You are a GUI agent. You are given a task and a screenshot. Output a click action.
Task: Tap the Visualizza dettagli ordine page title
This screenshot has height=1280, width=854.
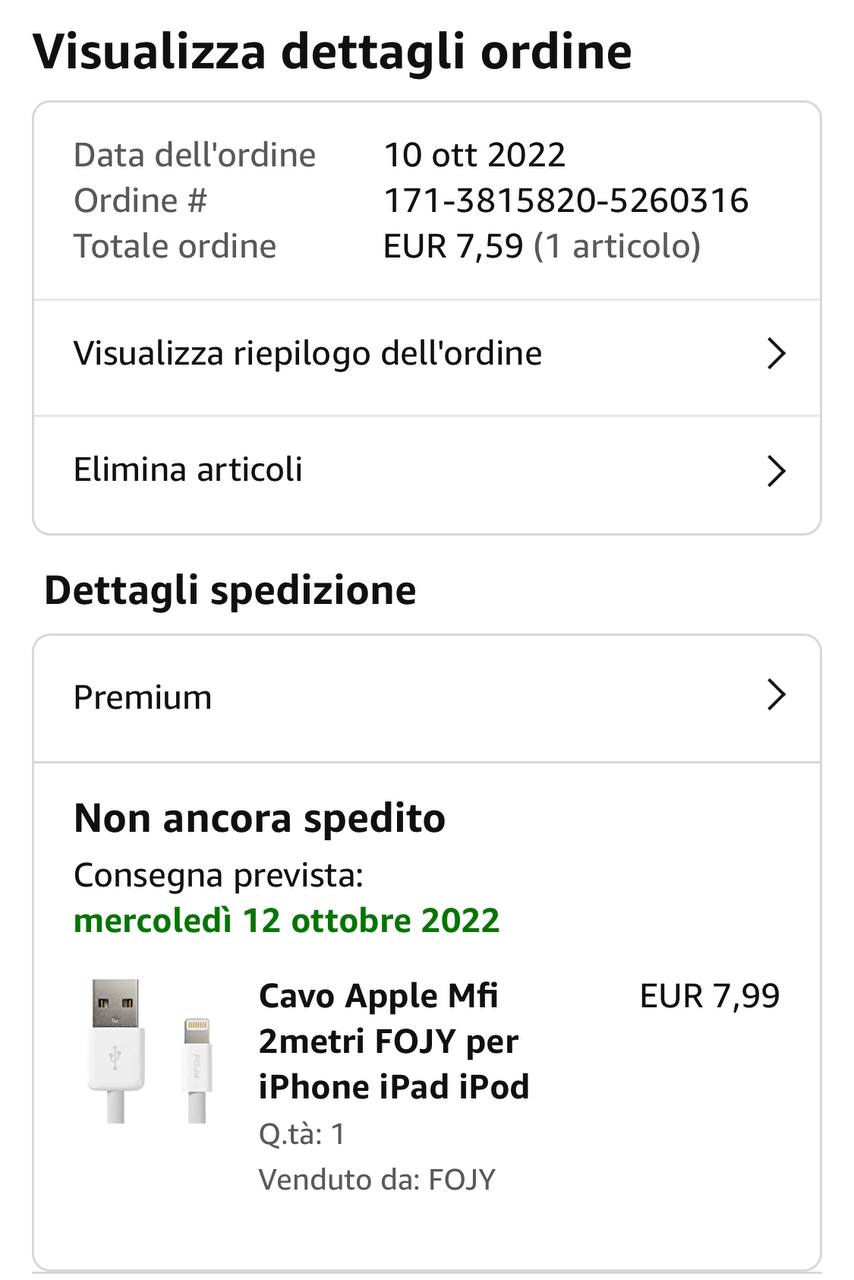click(x=332, y=51)
